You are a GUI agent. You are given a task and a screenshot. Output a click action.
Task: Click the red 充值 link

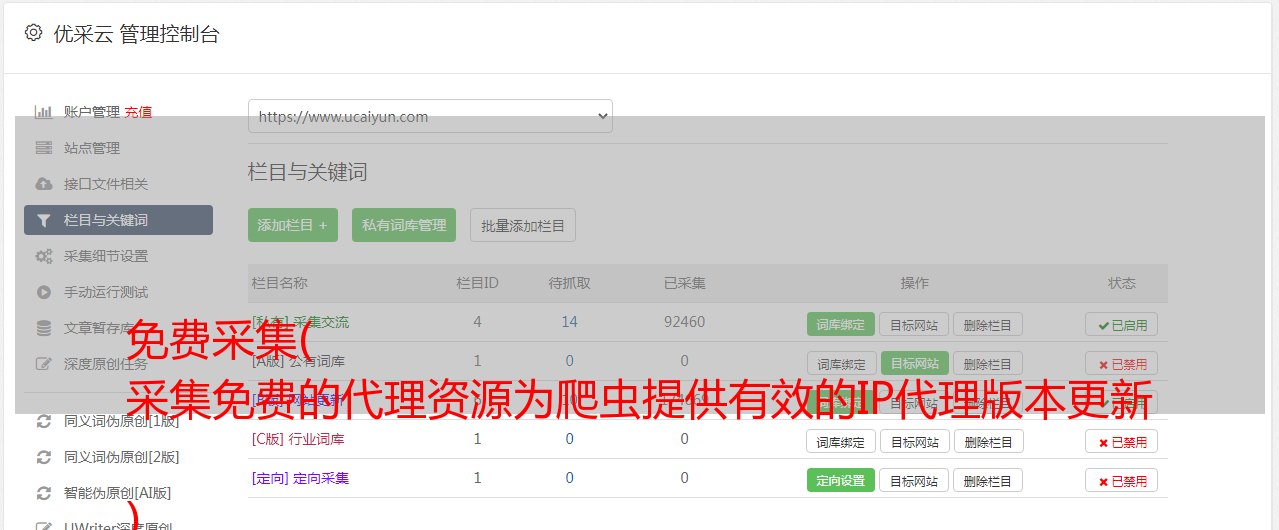(x=139, y=112)
